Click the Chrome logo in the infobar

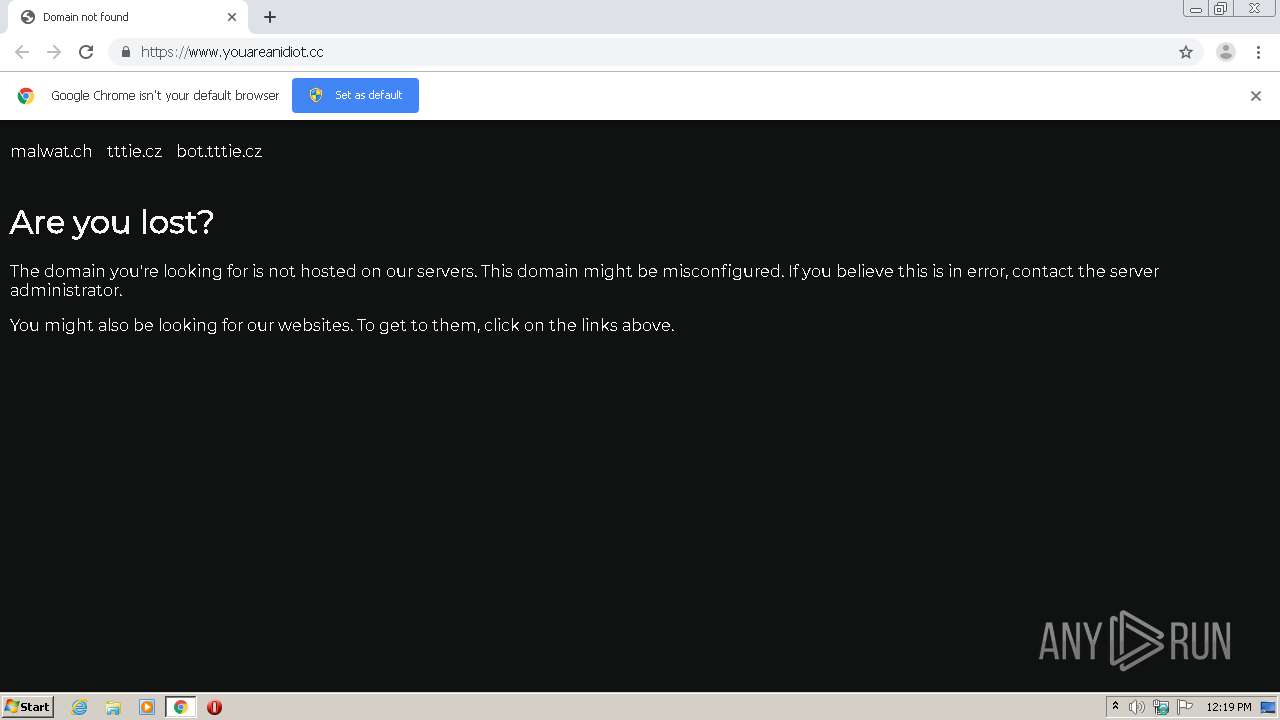[x=26, y=96]
